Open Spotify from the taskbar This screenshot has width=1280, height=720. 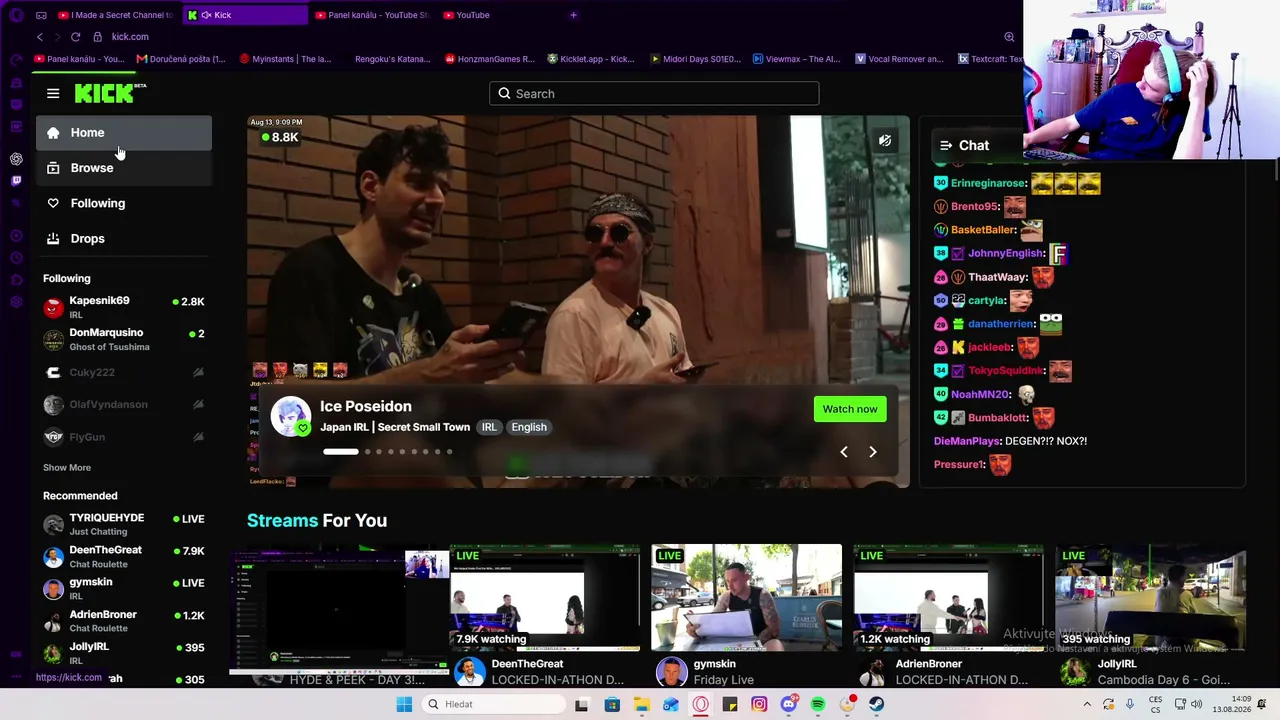pyautogui.click(x=818, y=705)
